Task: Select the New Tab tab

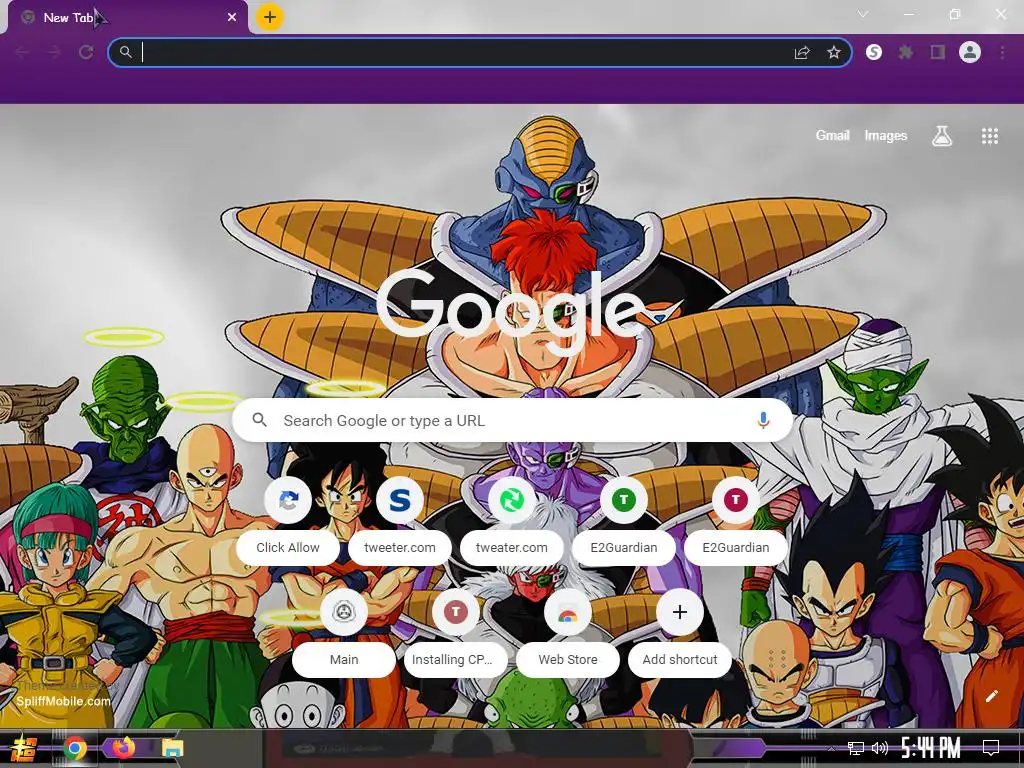Action: (x=127, y=18)
